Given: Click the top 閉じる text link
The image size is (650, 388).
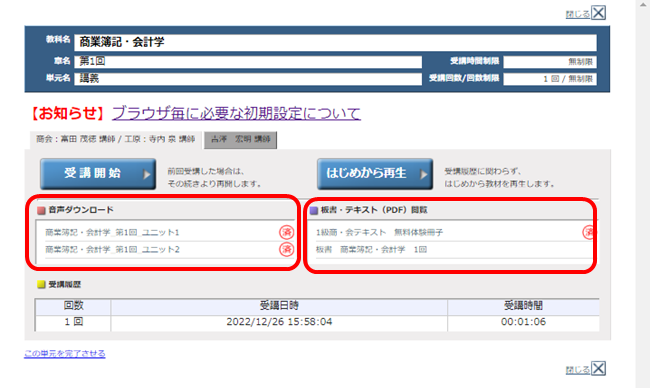Looking at the screenshot, I should pyautogui.click(x=578, y=15).
